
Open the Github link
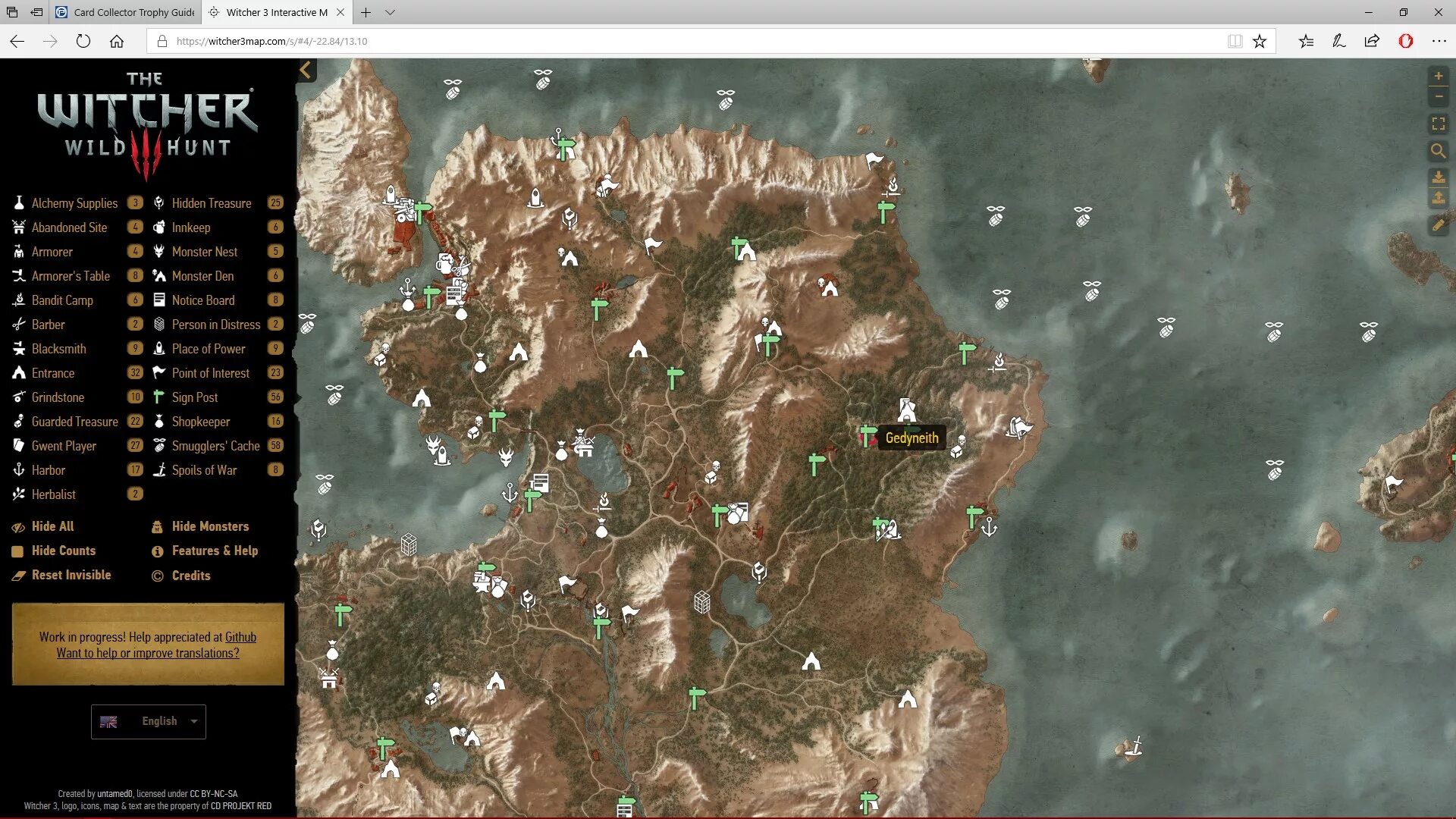240,637
